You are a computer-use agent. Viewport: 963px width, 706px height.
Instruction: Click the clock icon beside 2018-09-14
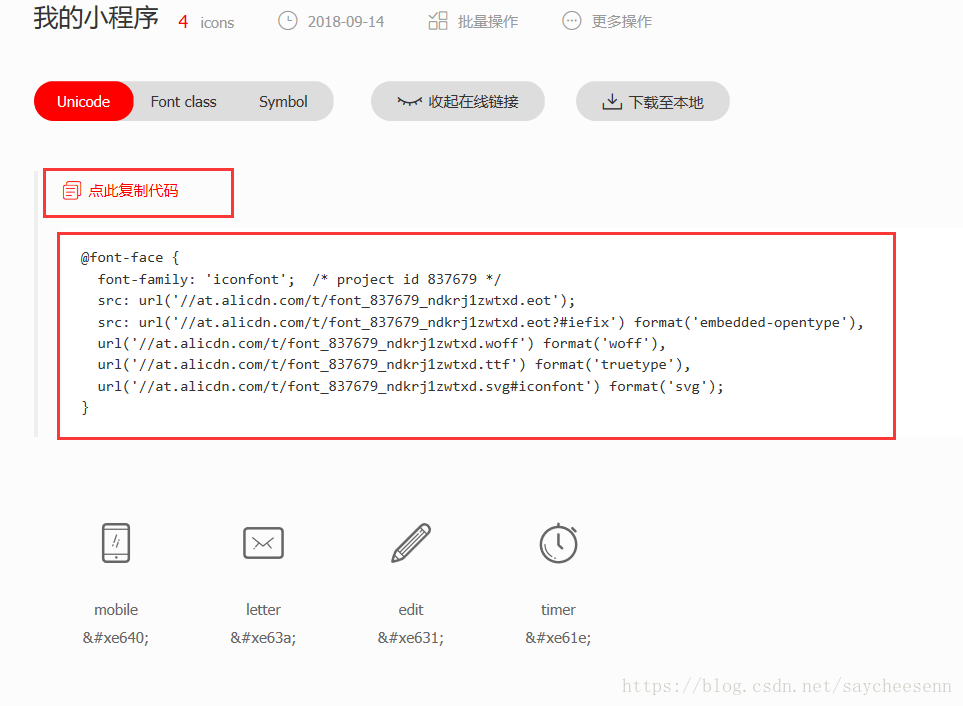pyautogui.click(x=287, y=21)
